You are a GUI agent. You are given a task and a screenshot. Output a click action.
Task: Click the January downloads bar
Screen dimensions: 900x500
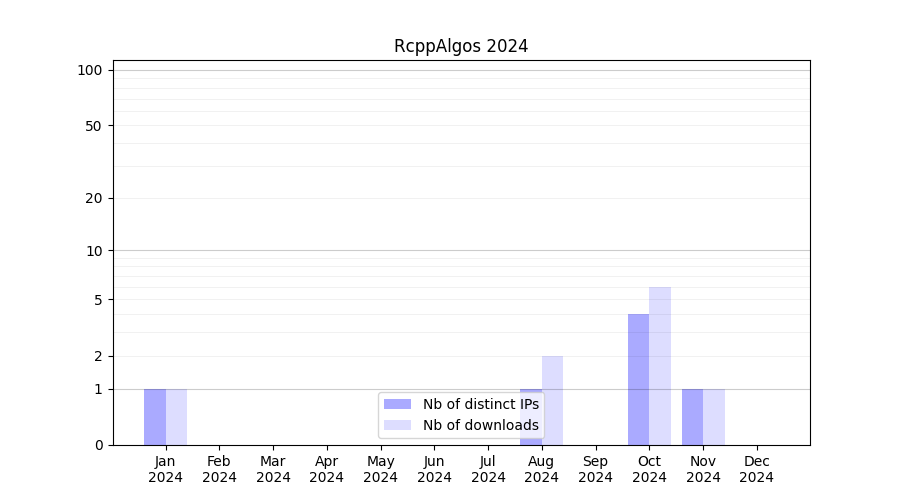coord(176,417)
